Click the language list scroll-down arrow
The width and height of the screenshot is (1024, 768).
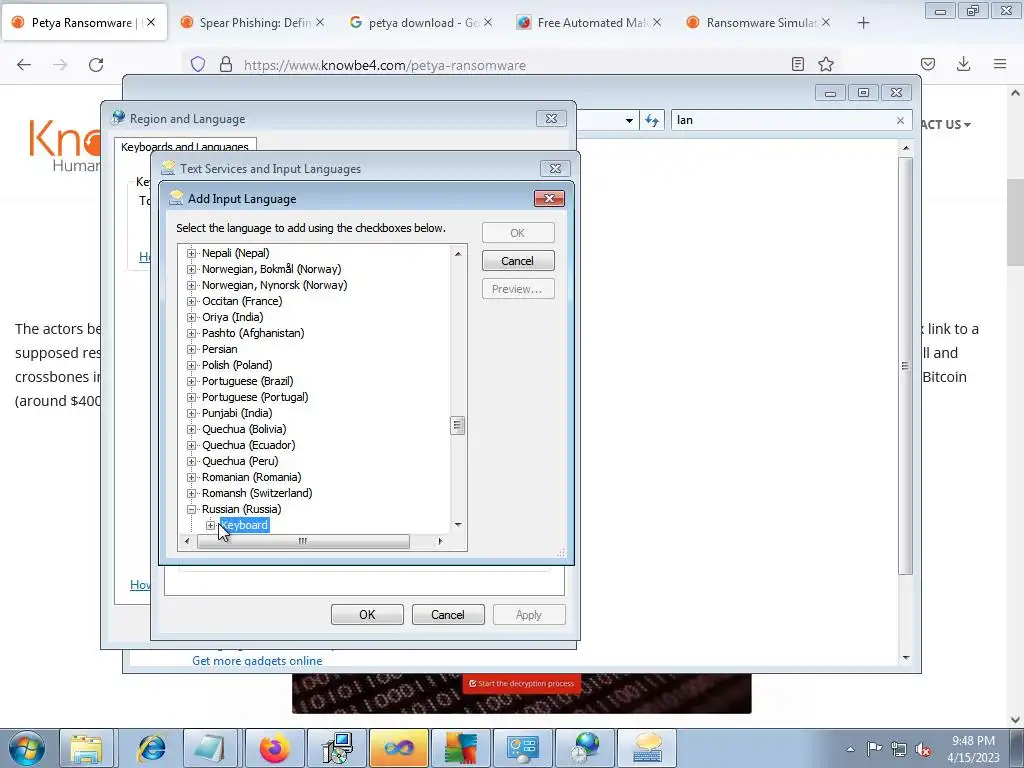click(x=458, y=524)
